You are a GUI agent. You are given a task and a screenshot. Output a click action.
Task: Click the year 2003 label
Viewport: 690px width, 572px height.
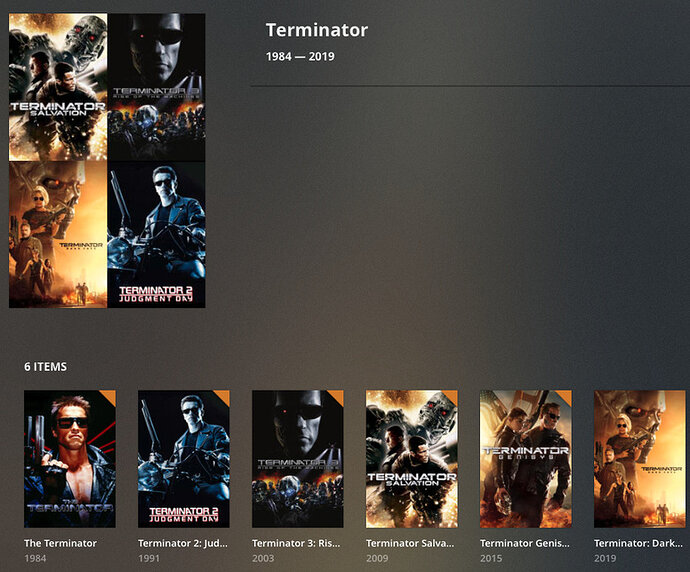pos(263,558)
